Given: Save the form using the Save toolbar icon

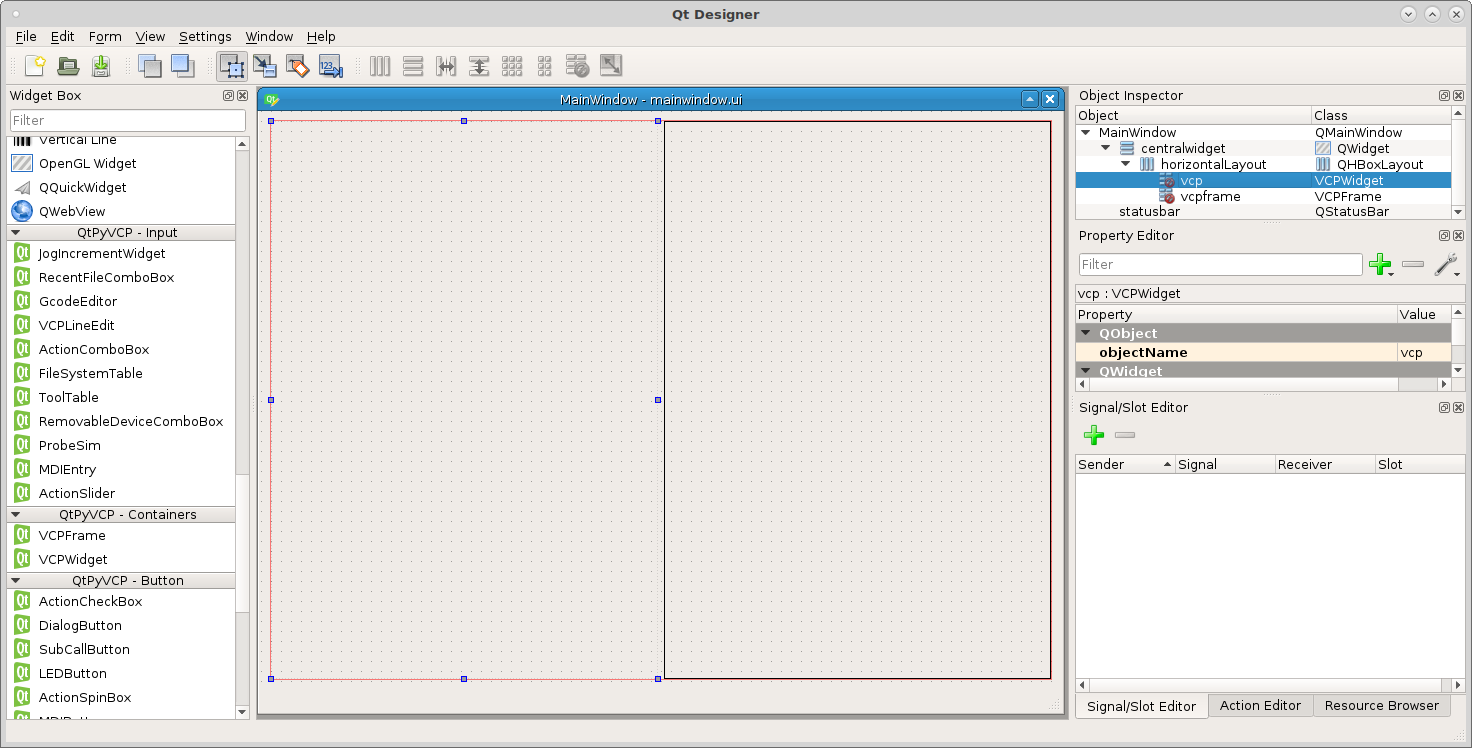Looking at the screenshot, I should 101,66.
